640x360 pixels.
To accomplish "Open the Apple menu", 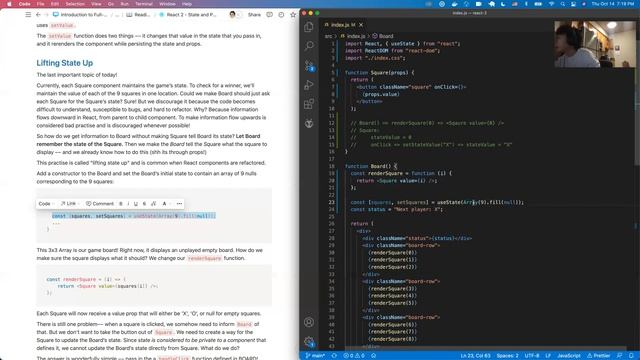I will tap(9, 4).
